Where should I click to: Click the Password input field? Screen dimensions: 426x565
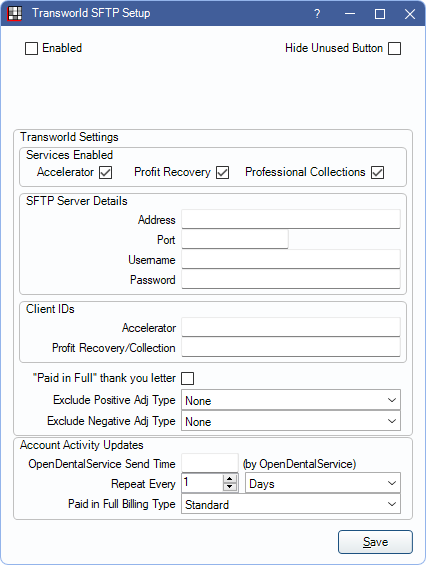pos(291,280)
